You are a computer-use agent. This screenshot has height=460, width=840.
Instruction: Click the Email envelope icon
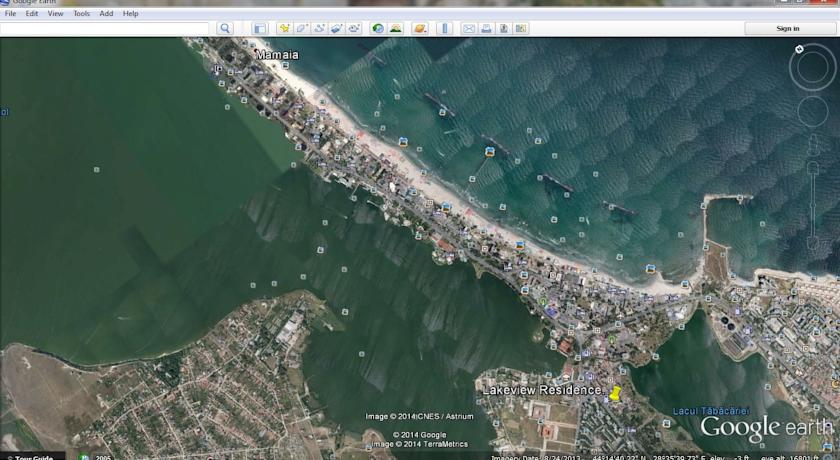pyautogui.click(x=469, y=28)
